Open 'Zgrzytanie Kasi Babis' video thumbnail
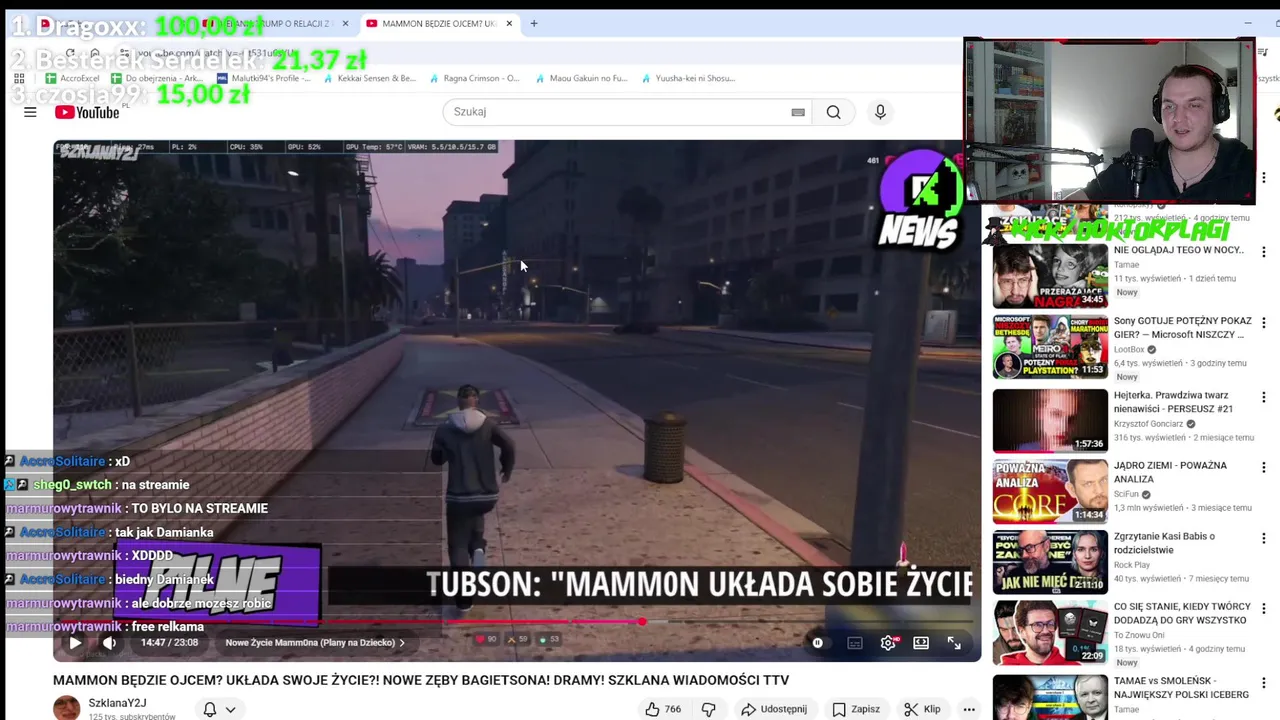 1050,562
